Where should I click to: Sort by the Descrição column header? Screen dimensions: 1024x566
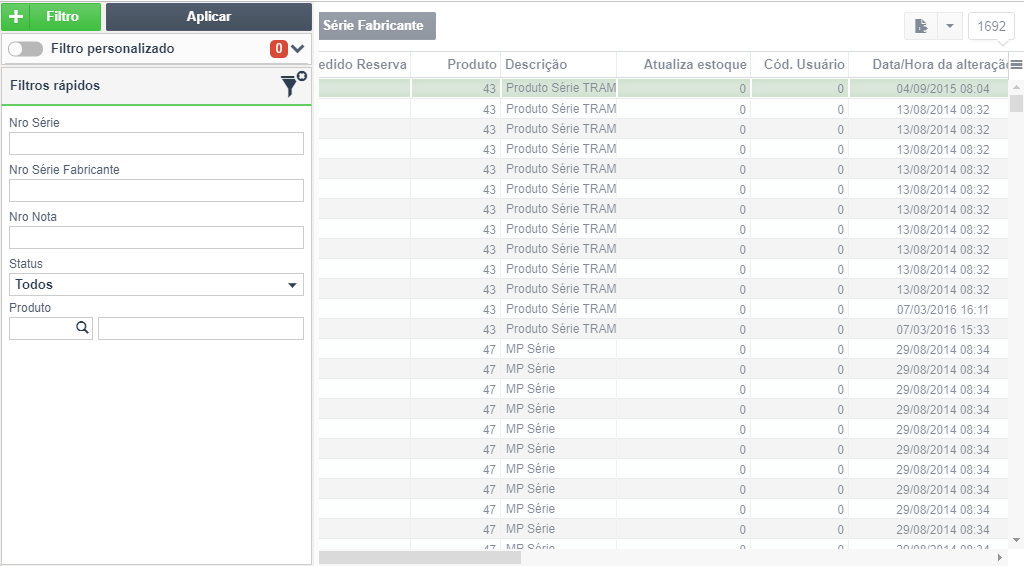558,65
